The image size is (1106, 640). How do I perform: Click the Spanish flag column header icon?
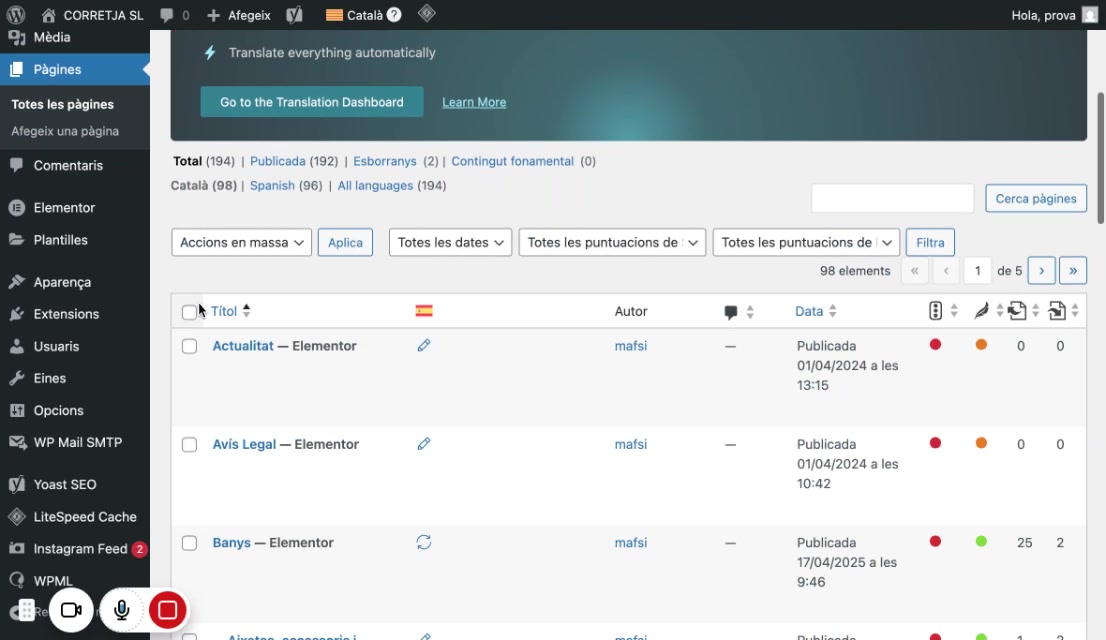424,310
